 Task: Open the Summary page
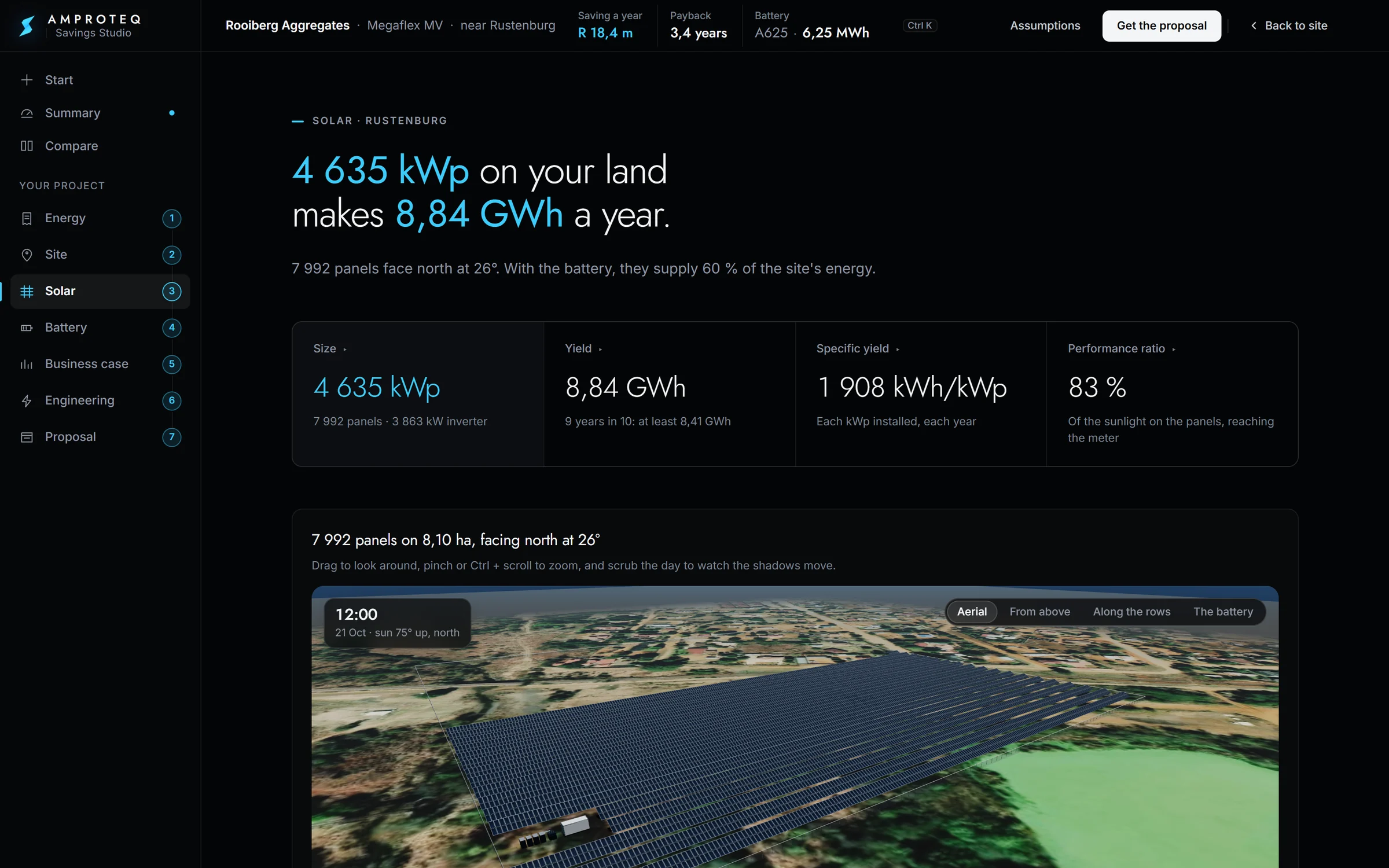100,113
